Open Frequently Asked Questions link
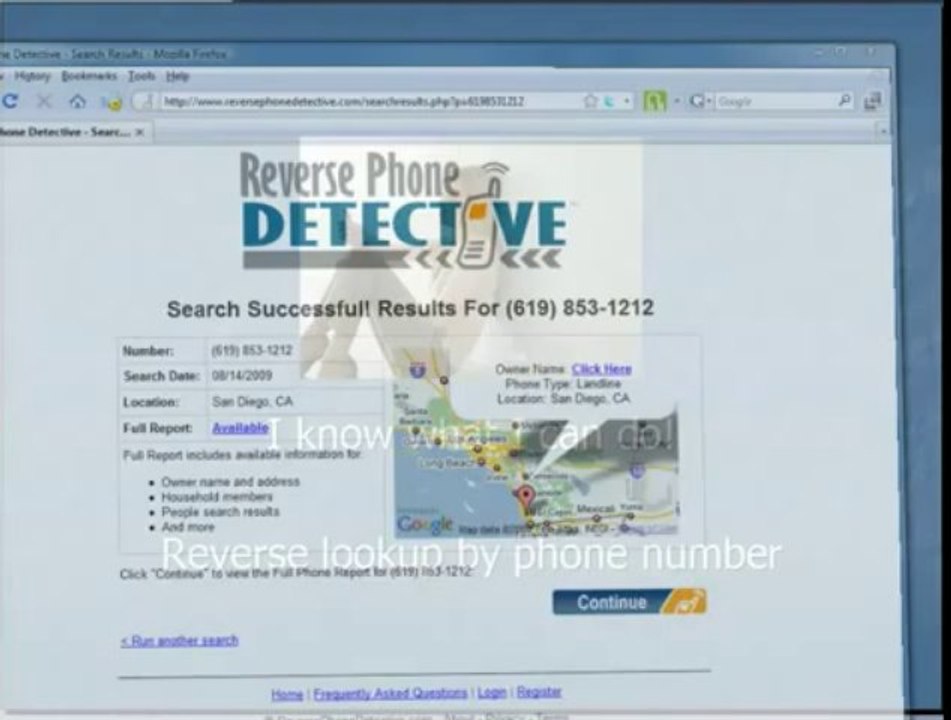Image resolution: width=951 pixels, height=720 pixels. (x=390, y=693)
